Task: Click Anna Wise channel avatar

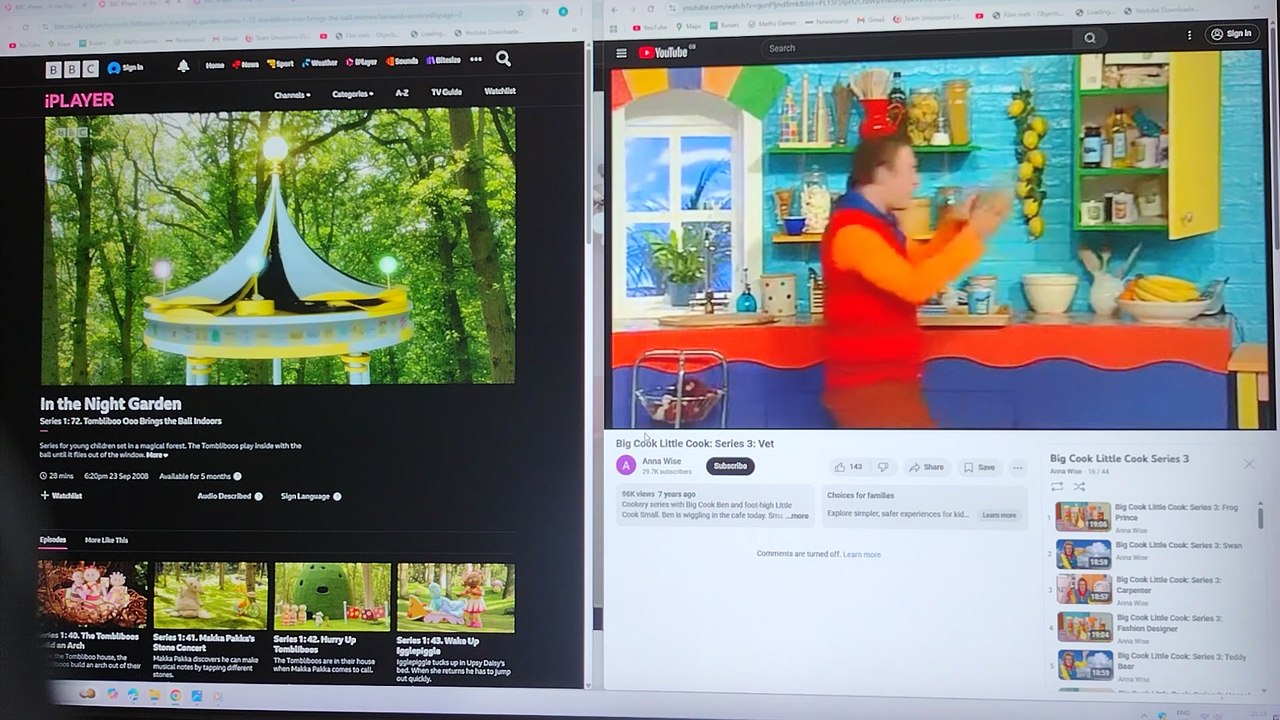Action: point(626,465)
